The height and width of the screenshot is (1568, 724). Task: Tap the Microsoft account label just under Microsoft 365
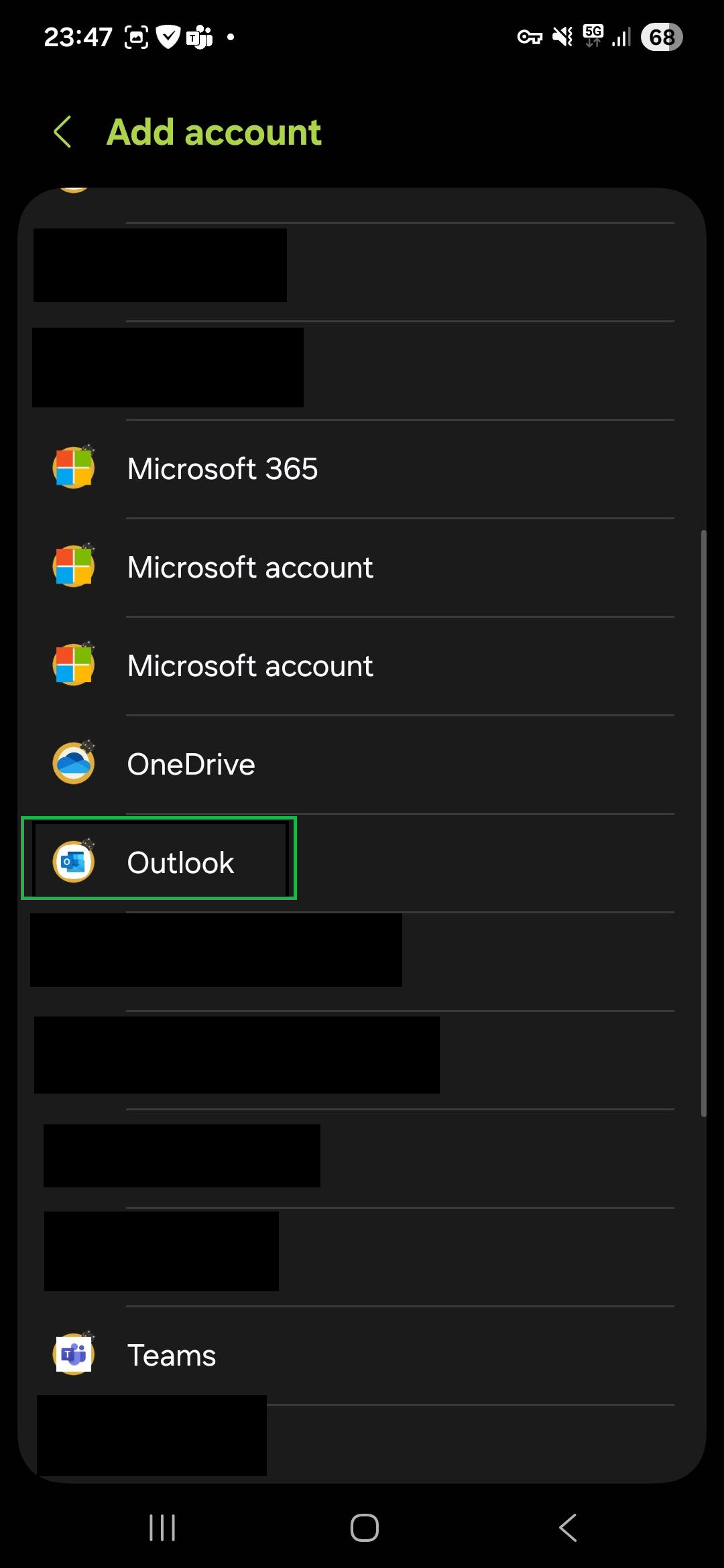pyautogui.click(x=250, y=567)
